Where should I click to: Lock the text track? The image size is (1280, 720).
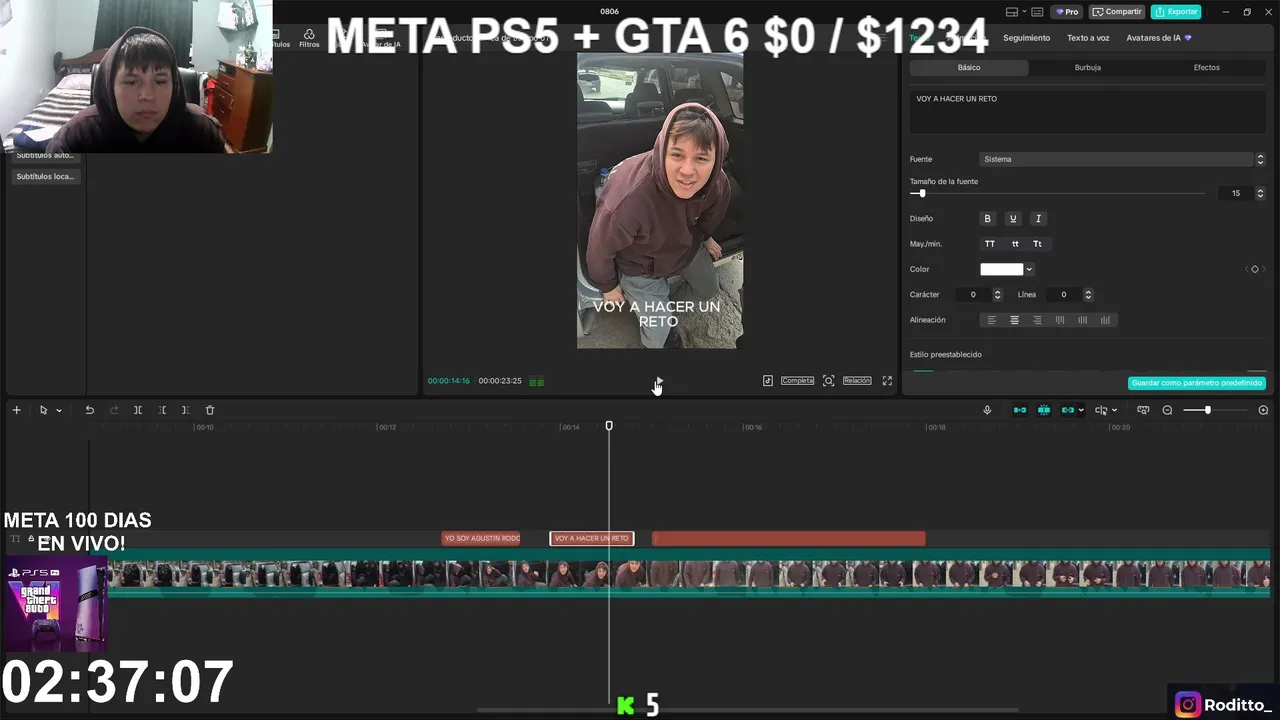pyautogui.click(x=31, y=539)
